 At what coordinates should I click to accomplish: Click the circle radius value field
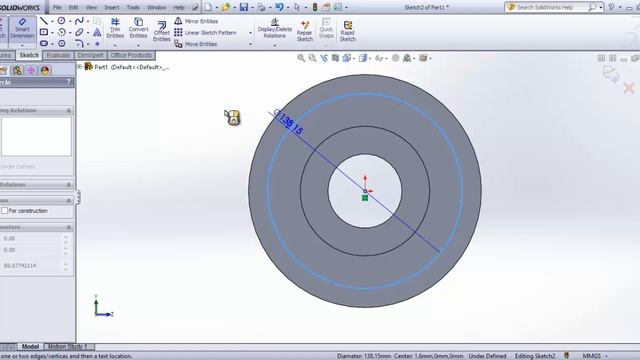coord(32,266)
